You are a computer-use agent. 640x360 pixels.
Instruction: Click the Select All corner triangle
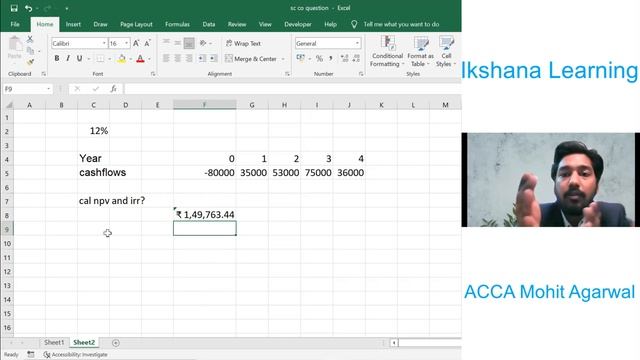(8, 105)
